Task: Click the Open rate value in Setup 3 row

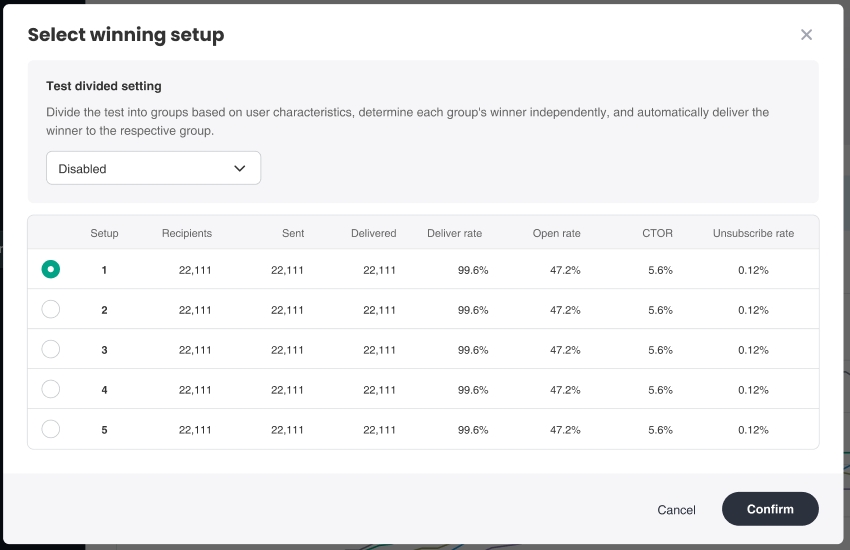Action: [565, 350]
